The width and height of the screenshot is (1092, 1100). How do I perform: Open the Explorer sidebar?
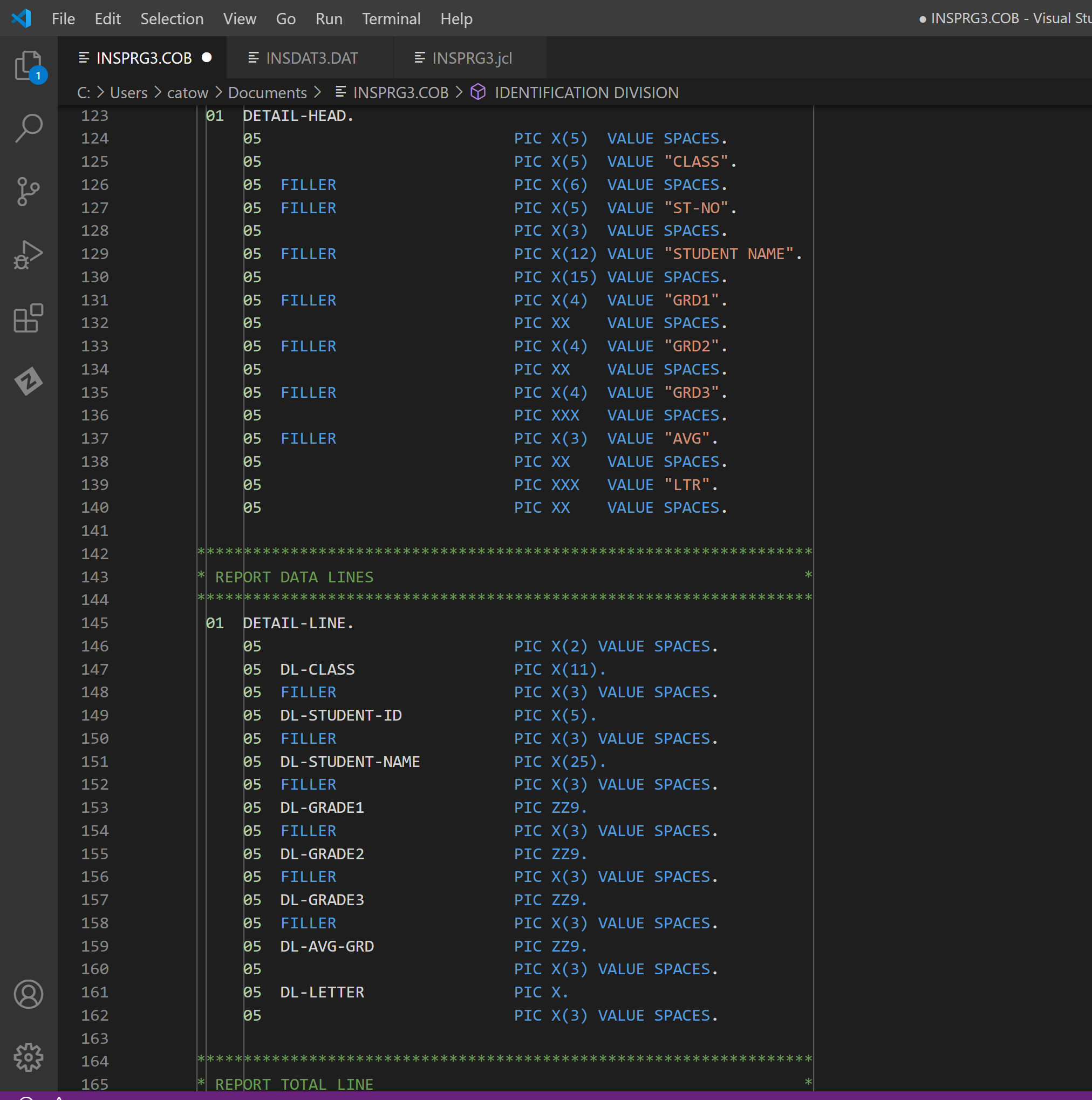tap(29, 65)
